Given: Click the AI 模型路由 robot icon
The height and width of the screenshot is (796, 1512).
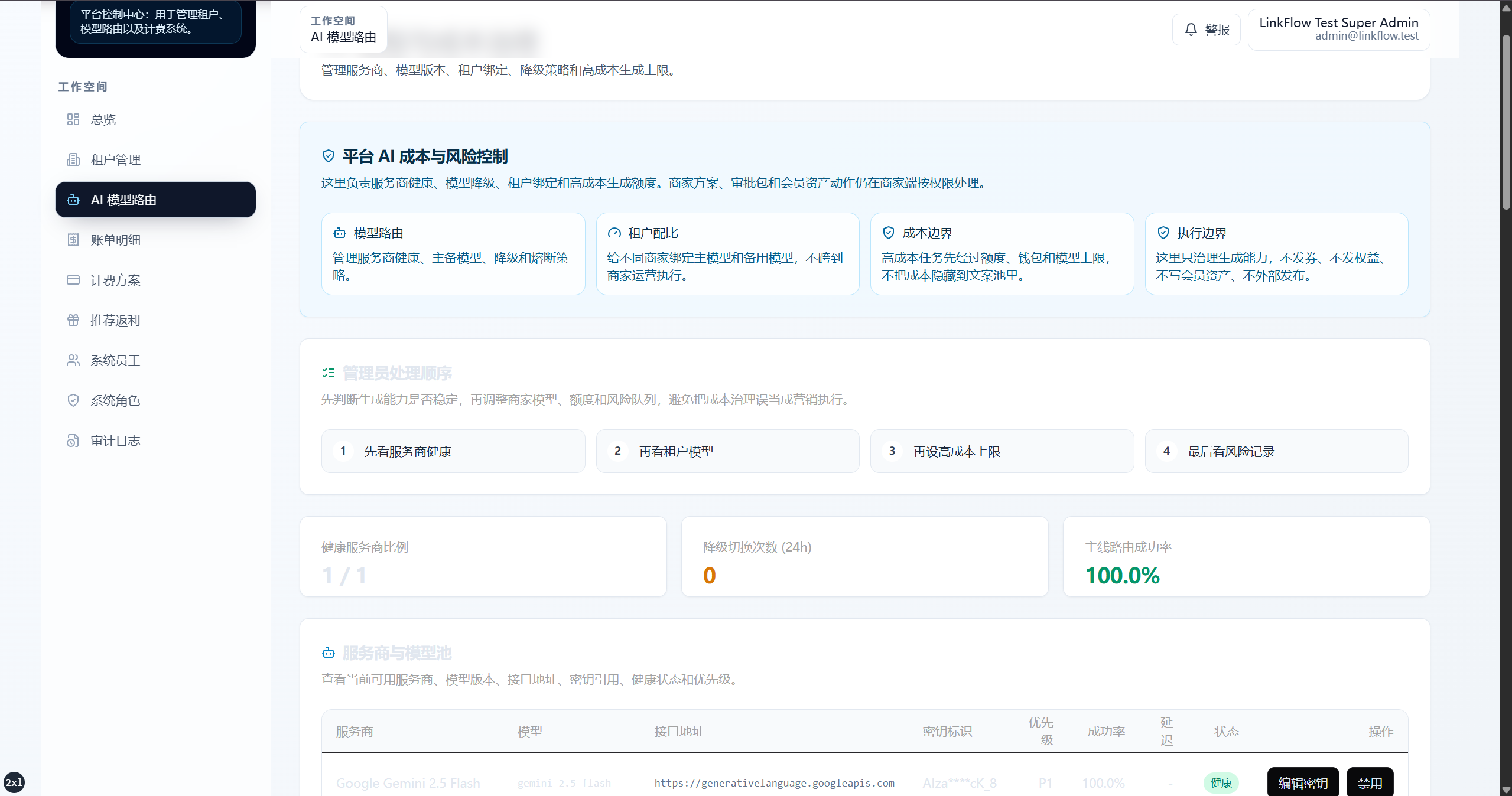Looking at the screenshot, I should point(73,200).
